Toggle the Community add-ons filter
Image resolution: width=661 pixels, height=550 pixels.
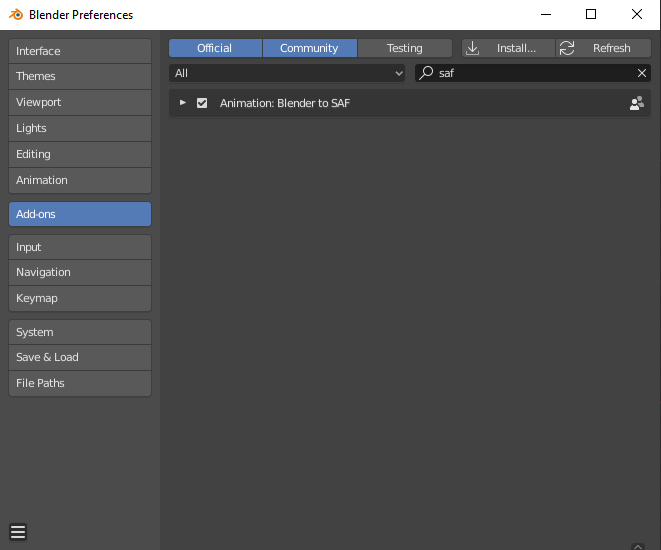coord(309,48)
